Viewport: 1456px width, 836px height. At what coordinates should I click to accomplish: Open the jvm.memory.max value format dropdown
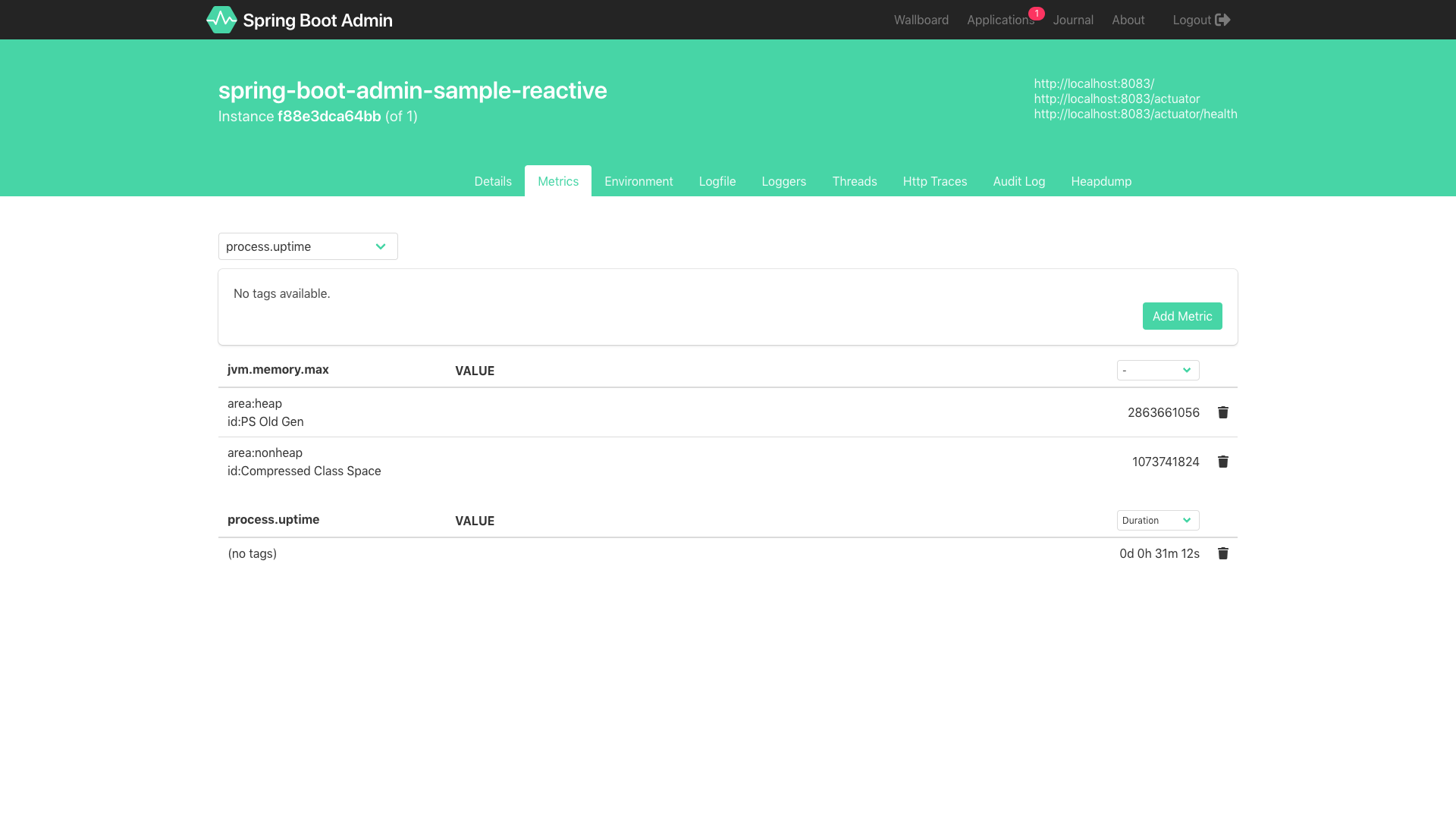pyautogui.click(x=1158, y=370)
